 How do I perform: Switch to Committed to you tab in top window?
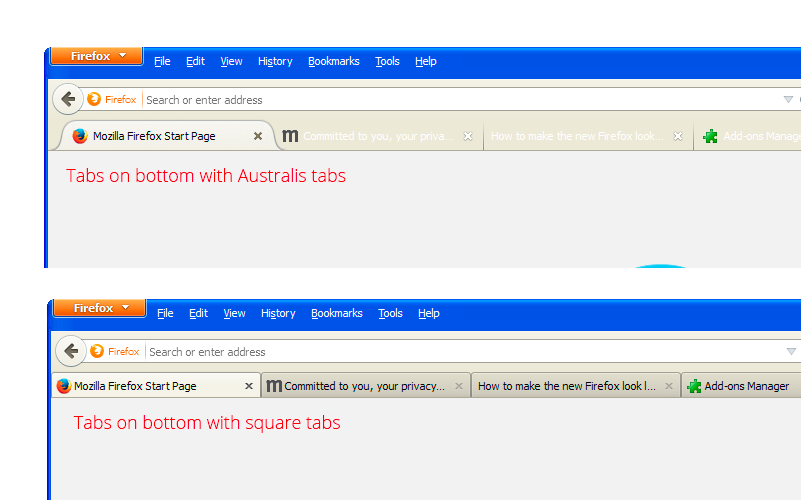tap(380, 136)
